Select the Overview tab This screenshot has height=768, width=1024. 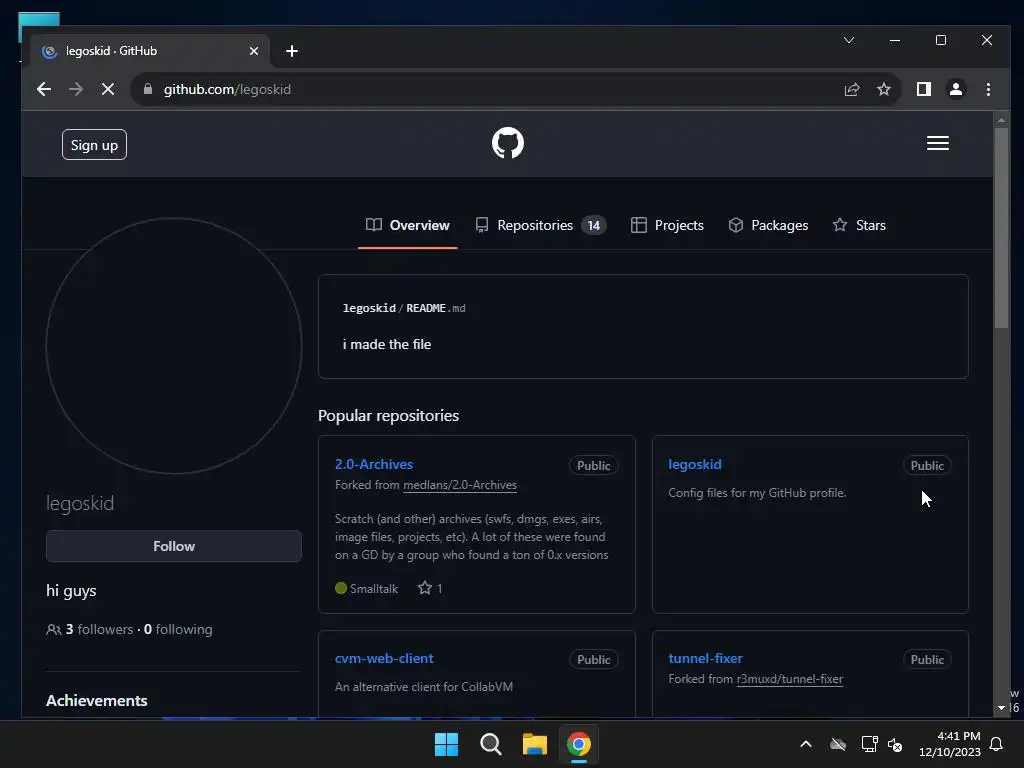click(x=408, y=225)
